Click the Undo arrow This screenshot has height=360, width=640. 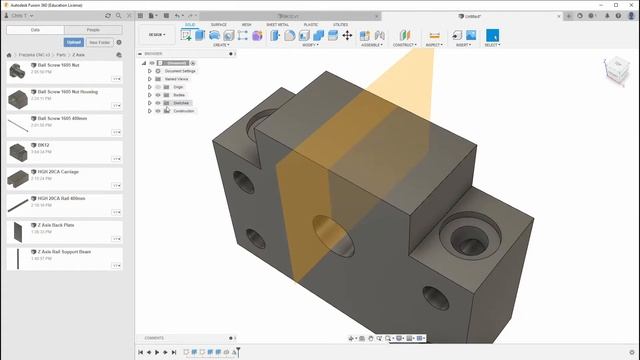coord(177,16)
